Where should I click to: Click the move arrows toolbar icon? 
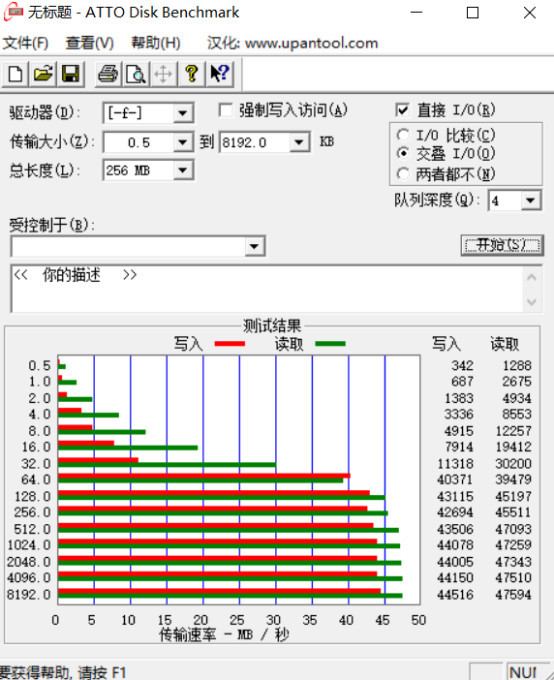pyautogui.click(x=163, y=74)
